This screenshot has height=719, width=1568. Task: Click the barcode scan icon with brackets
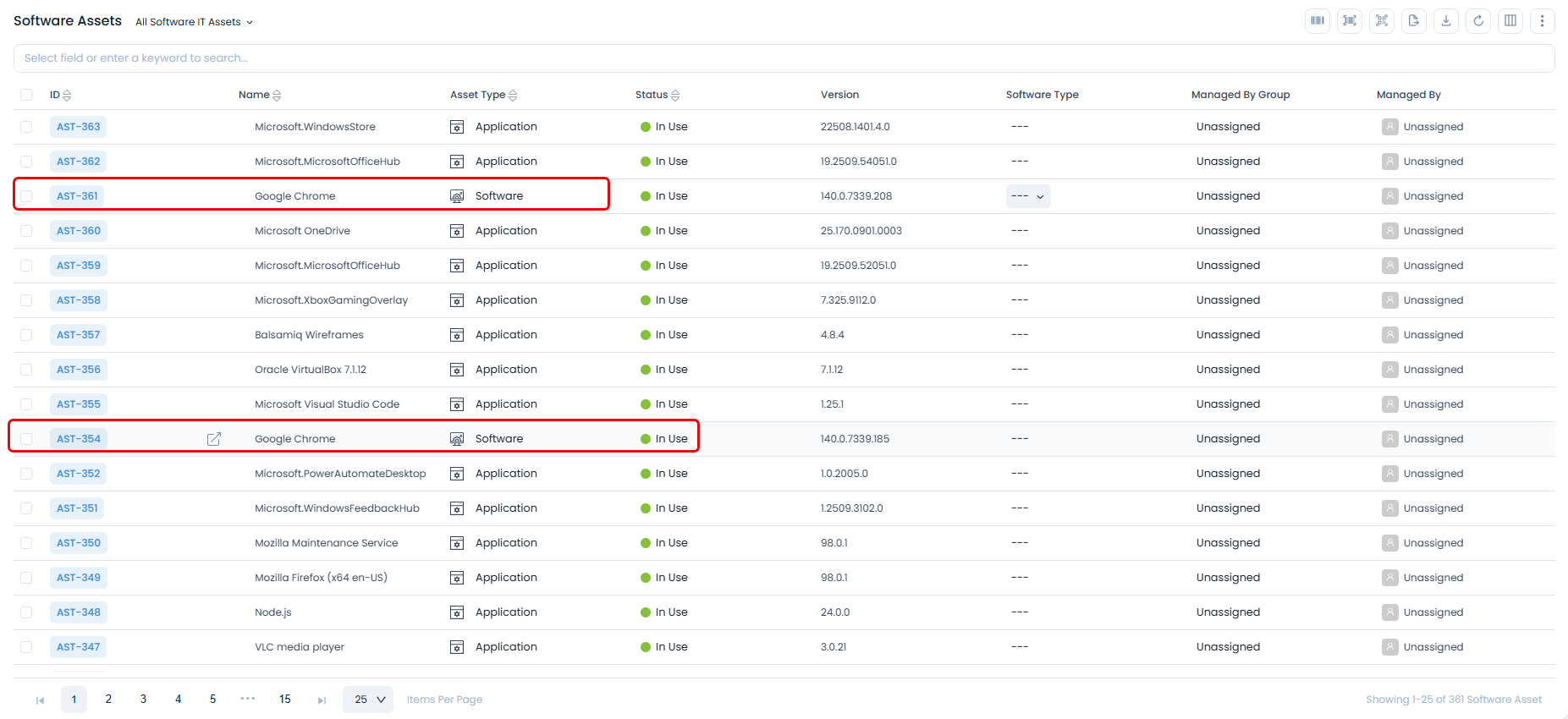pos(1350,21)
